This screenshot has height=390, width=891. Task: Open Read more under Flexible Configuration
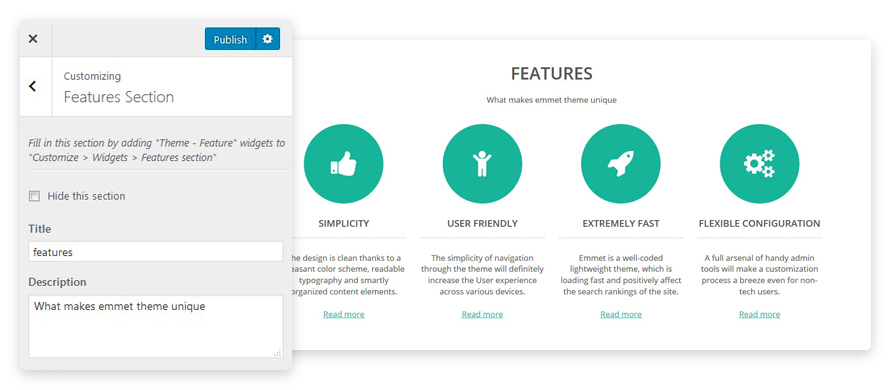(759, 314)
